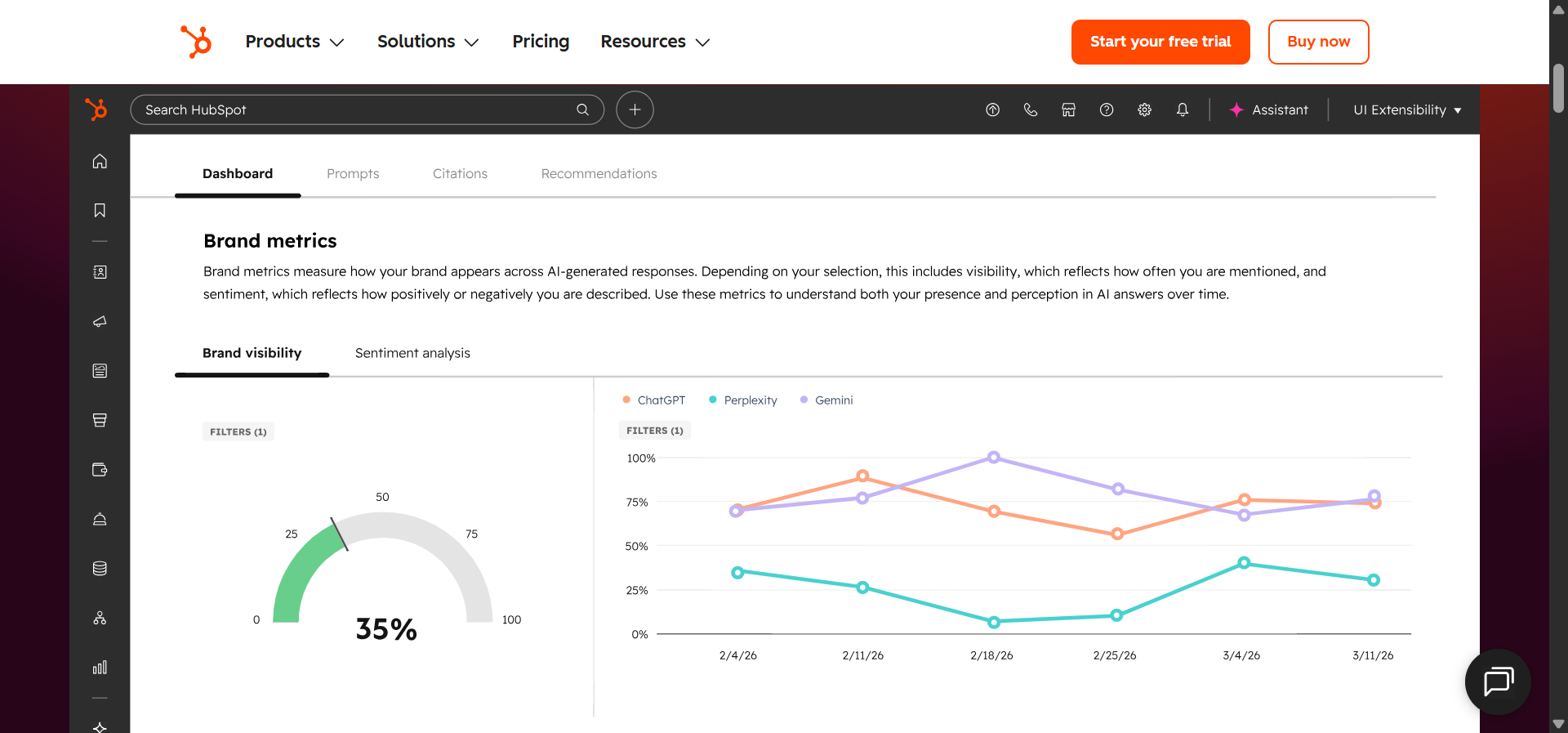The width and height of the screenshot is (1568, 733).
Task: Switch to the Citations tab
Action: click(x=460, y=173)
